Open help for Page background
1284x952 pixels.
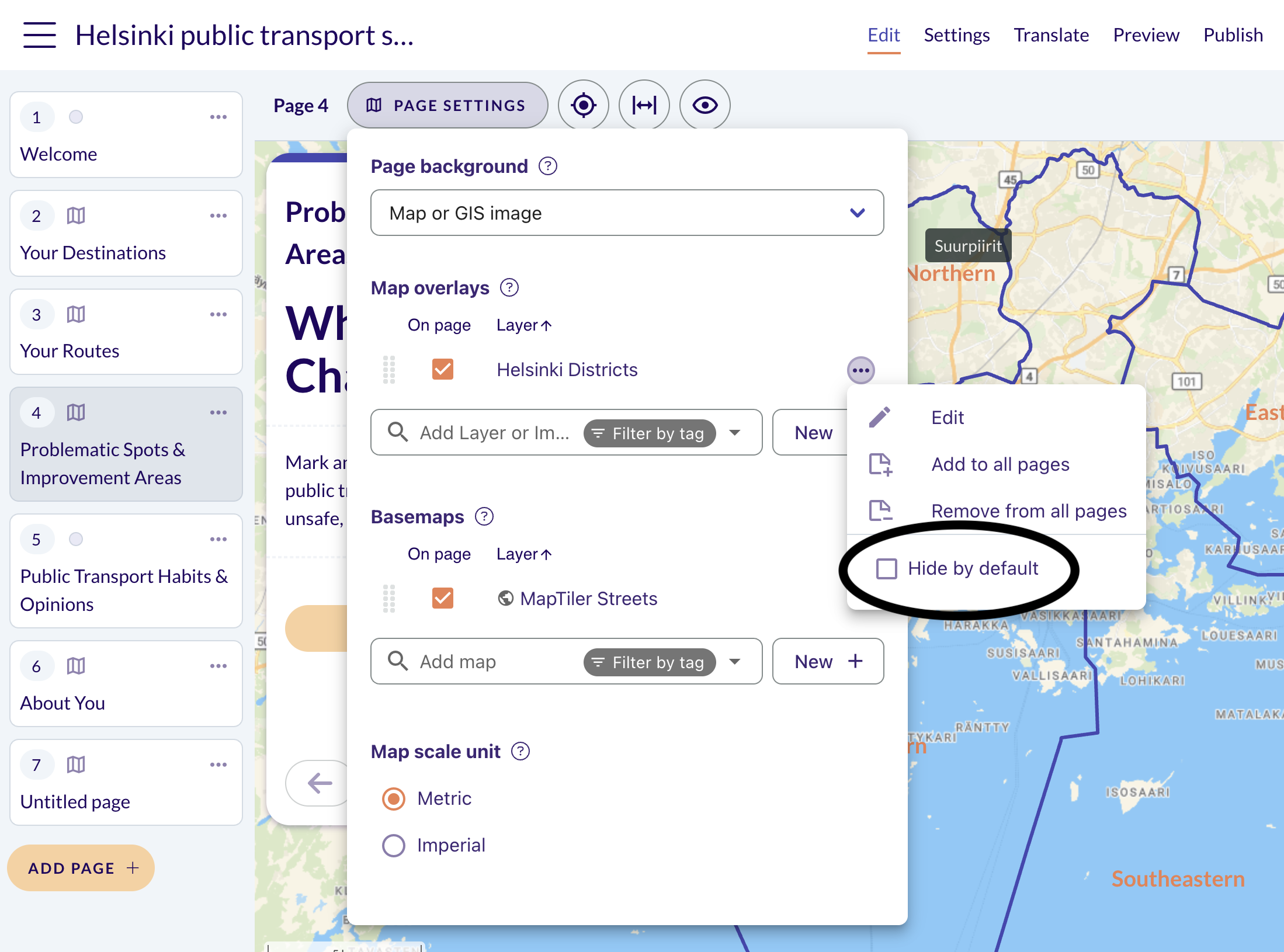coord(548,166)
